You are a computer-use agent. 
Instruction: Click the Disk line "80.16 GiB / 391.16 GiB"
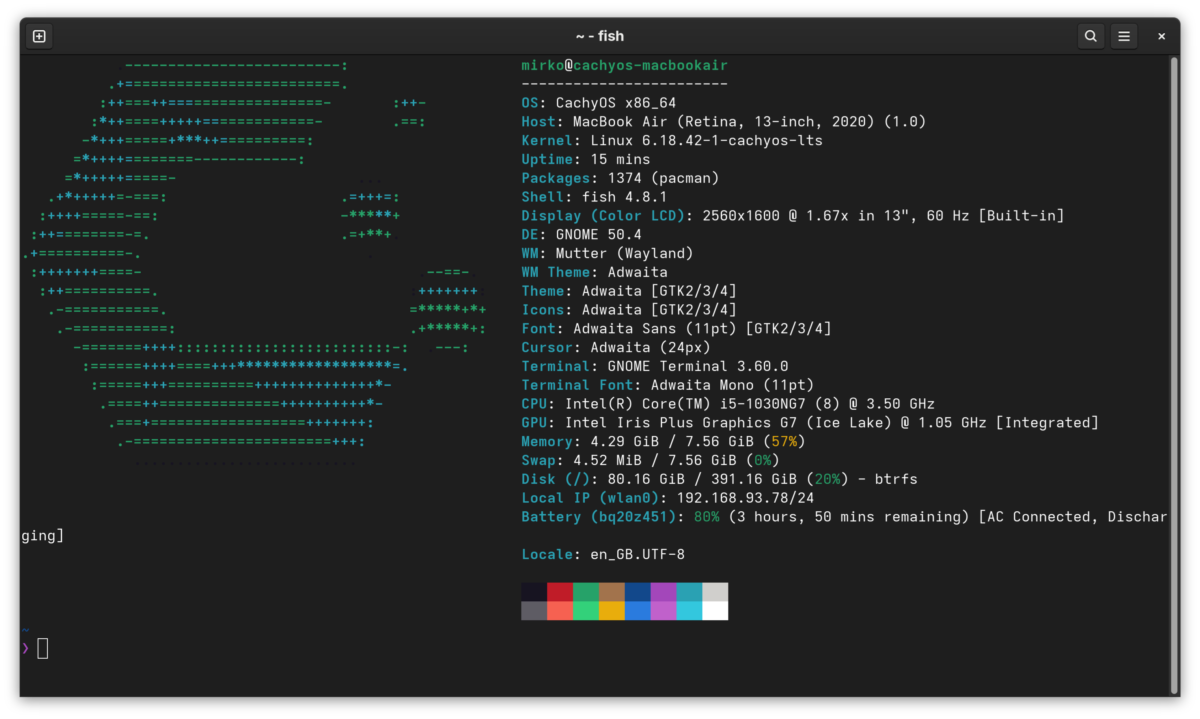pos(719,479)
